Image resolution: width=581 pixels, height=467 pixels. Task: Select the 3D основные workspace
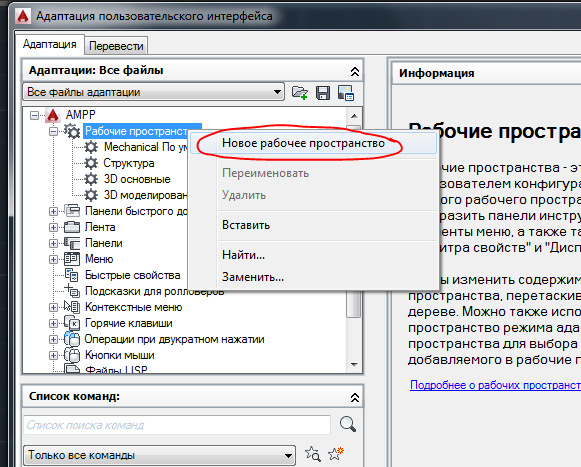137,179
